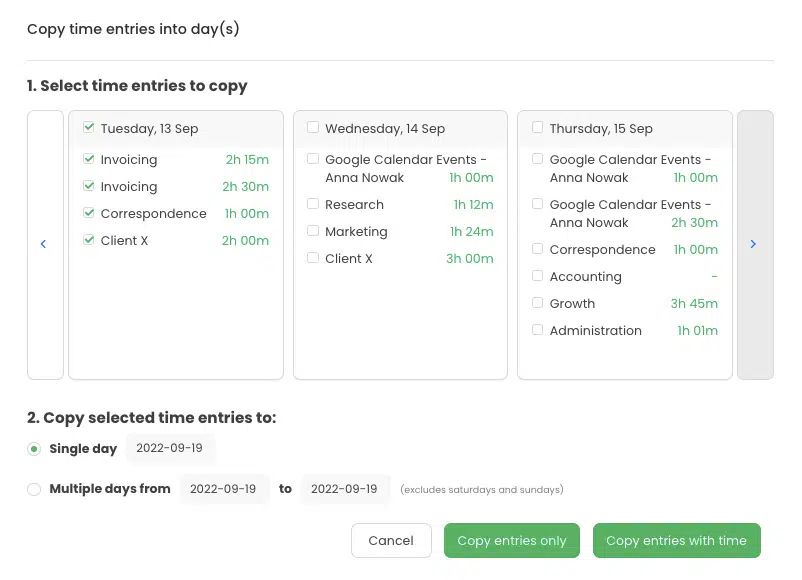Open the Multiple days start date field
Image resolution: width=802 pixels, height=580 pixels.
pos(224,489)
